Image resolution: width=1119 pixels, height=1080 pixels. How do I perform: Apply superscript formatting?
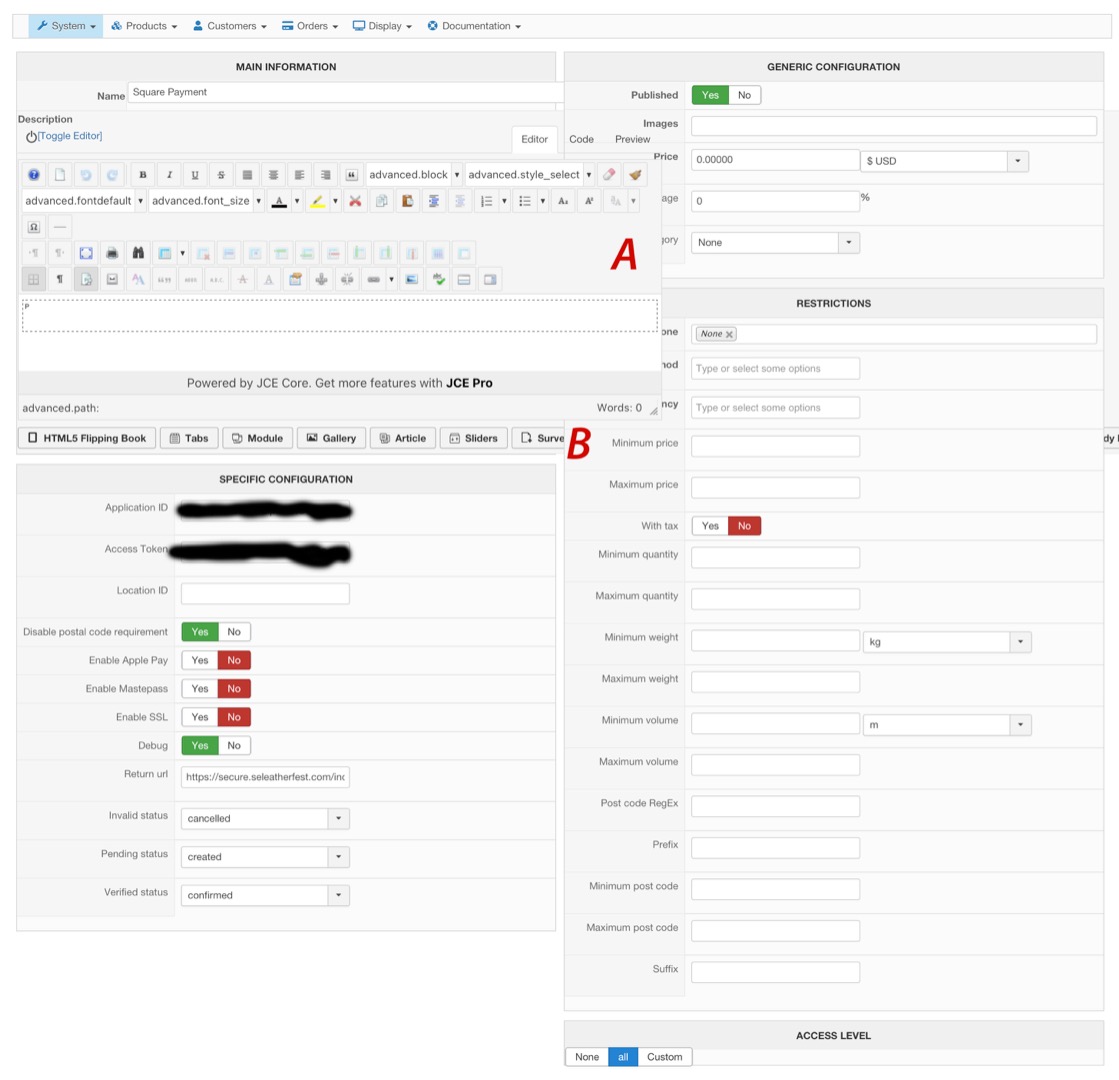tap(589, 201)
